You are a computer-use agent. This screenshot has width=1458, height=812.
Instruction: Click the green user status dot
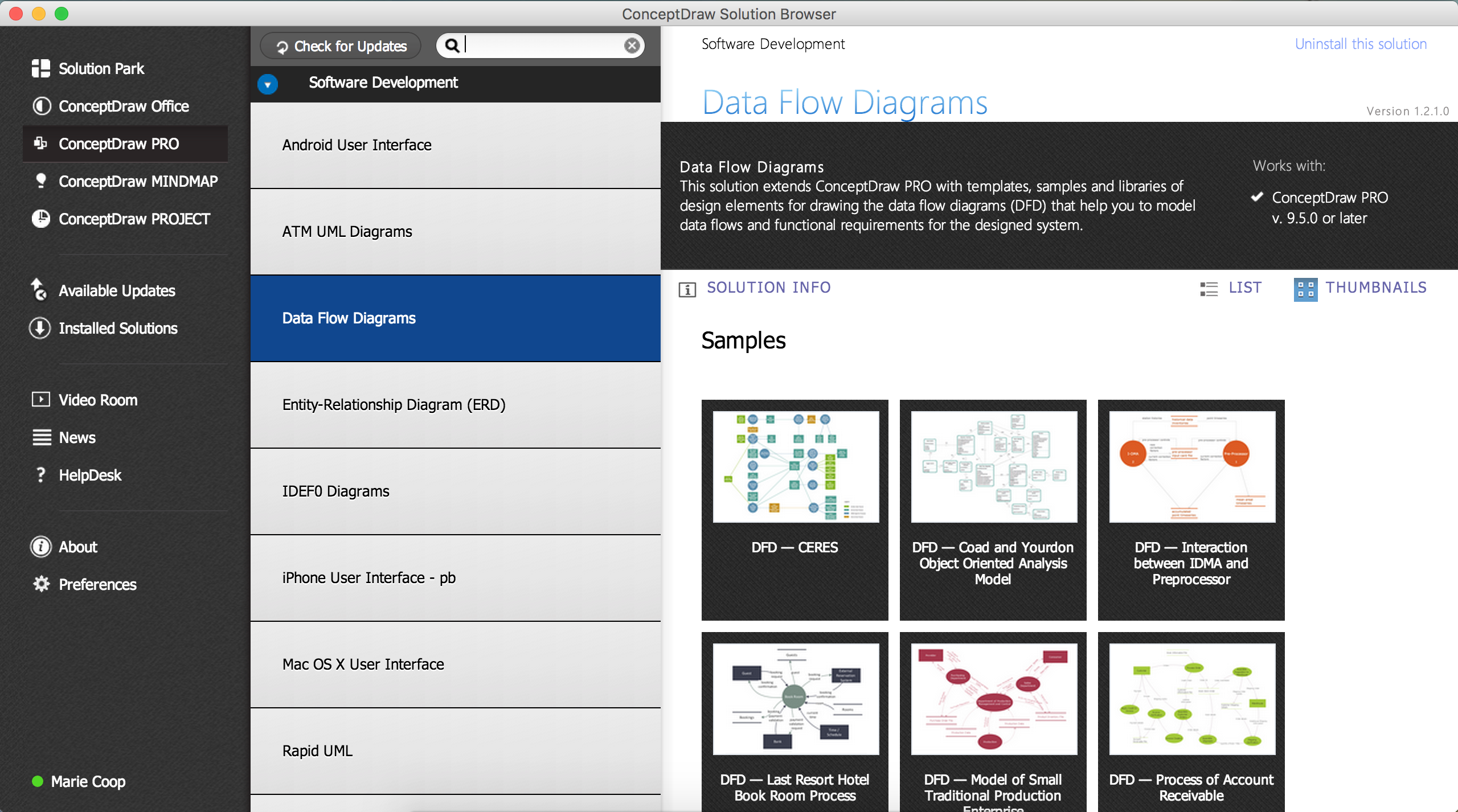coord(38,781)
